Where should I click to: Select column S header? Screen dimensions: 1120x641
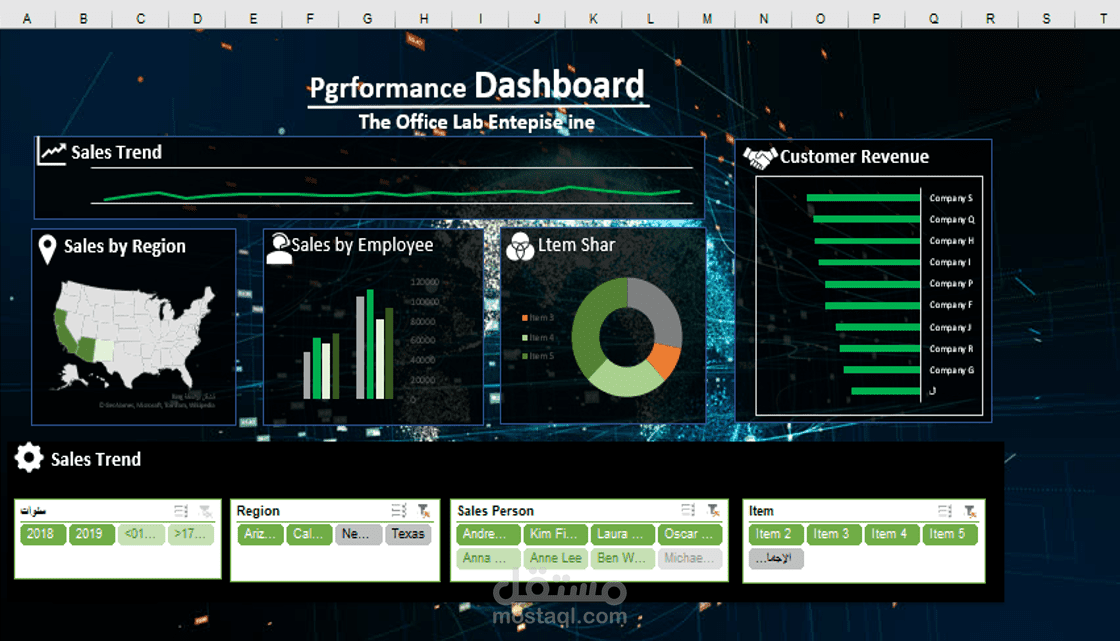(x=1046, y=19)
